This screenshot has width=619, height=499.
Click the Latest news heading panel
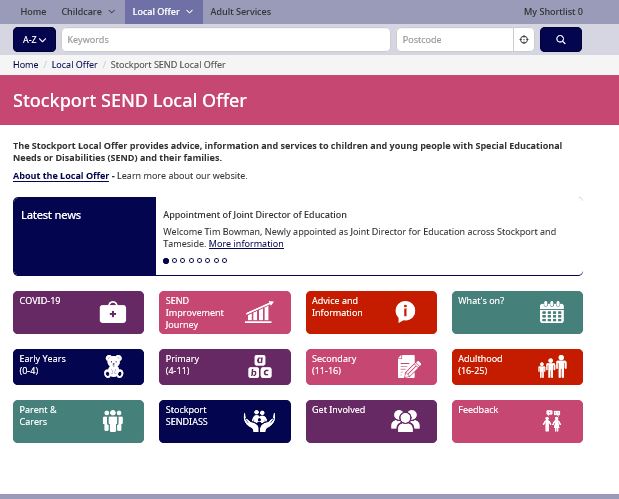click(x=84, y=236)
